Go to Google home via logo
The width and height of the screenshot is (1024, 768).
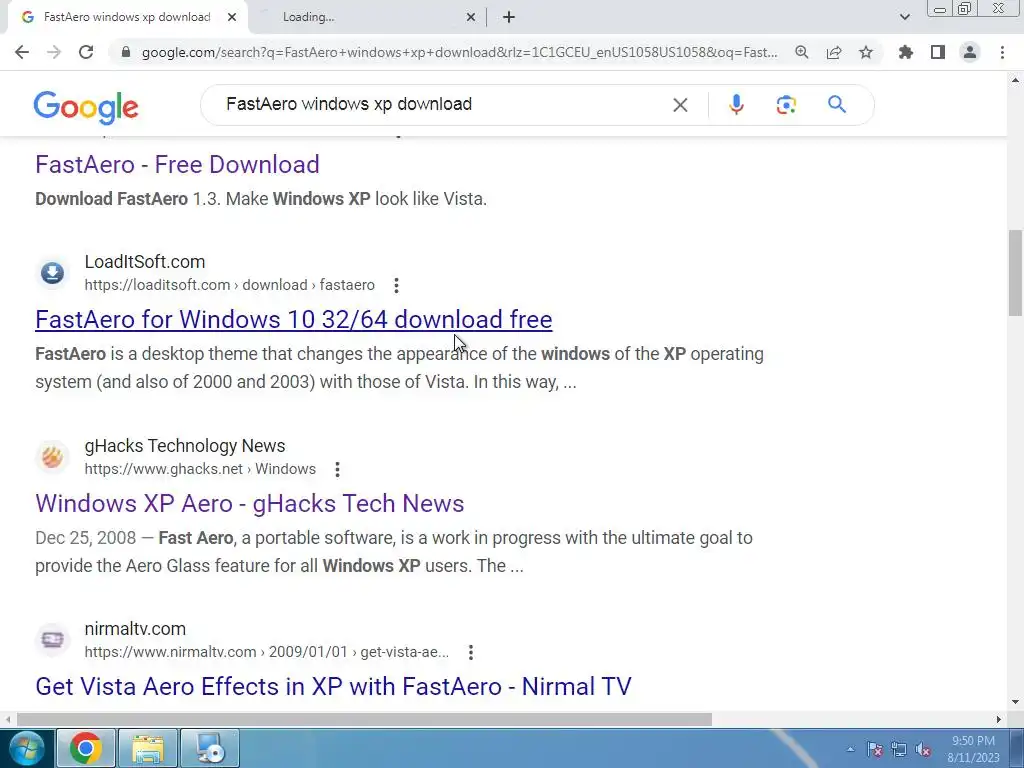(86, 106)
